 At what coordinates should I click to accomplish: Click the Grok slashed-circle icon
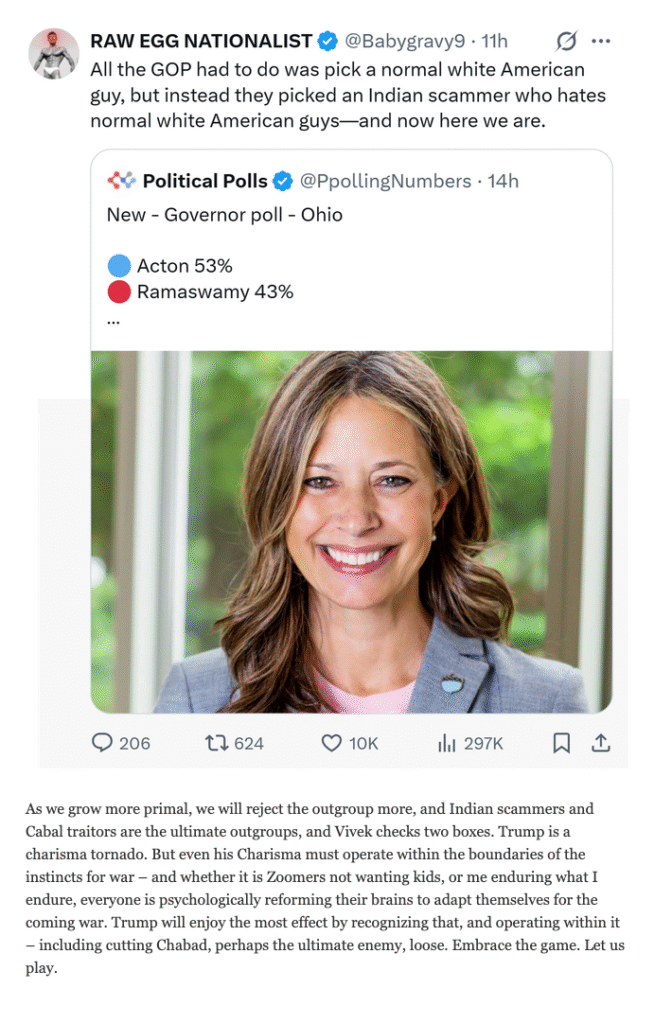pos(566,41)
